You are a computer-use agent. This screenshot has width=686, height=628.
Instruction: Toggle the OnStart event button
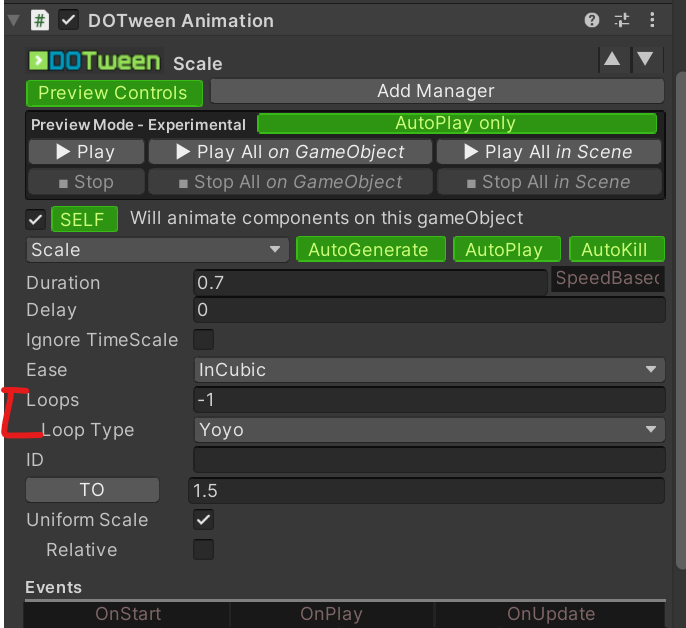point(128,614)
